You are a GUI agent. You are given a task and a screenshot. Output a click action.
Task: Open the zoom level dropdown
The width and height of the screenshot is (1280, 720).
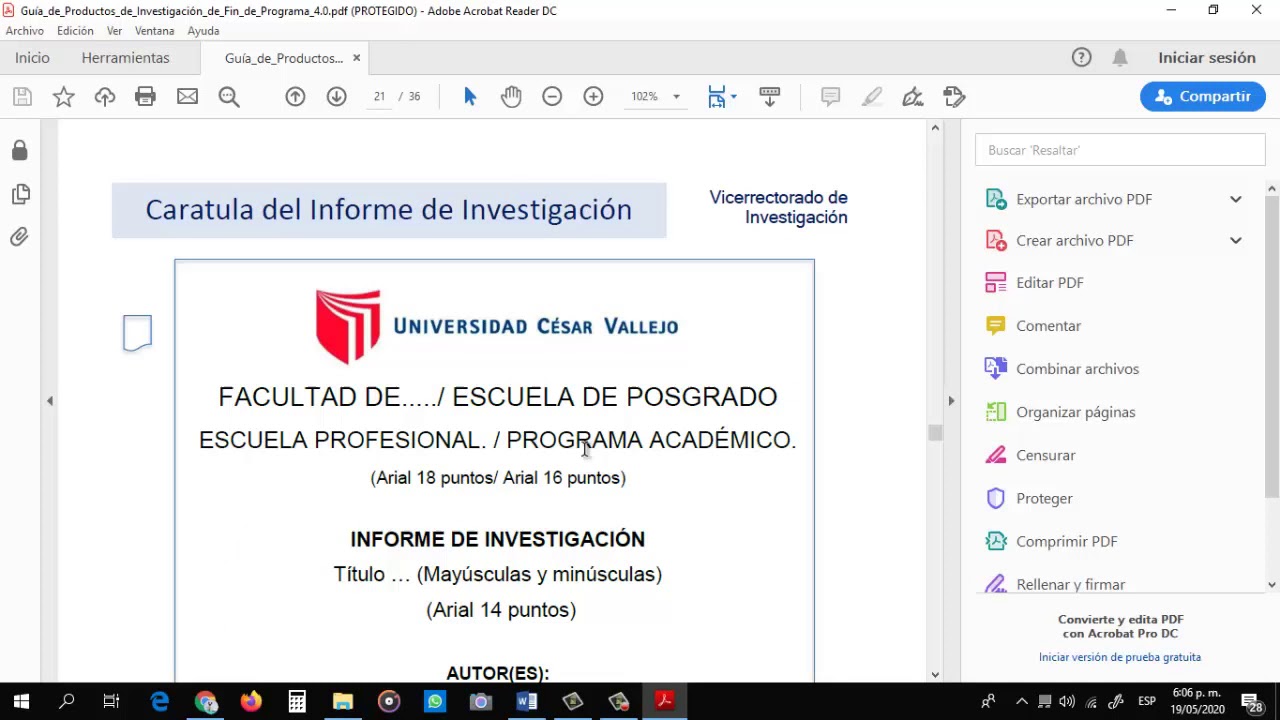click(x=676, y=97)
